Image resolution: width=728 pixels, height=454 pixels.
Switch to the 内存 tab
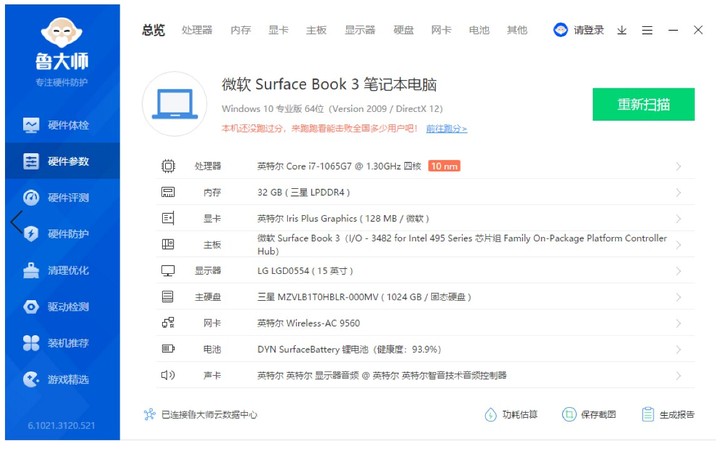pyautogui.click(x=240, y=31)
